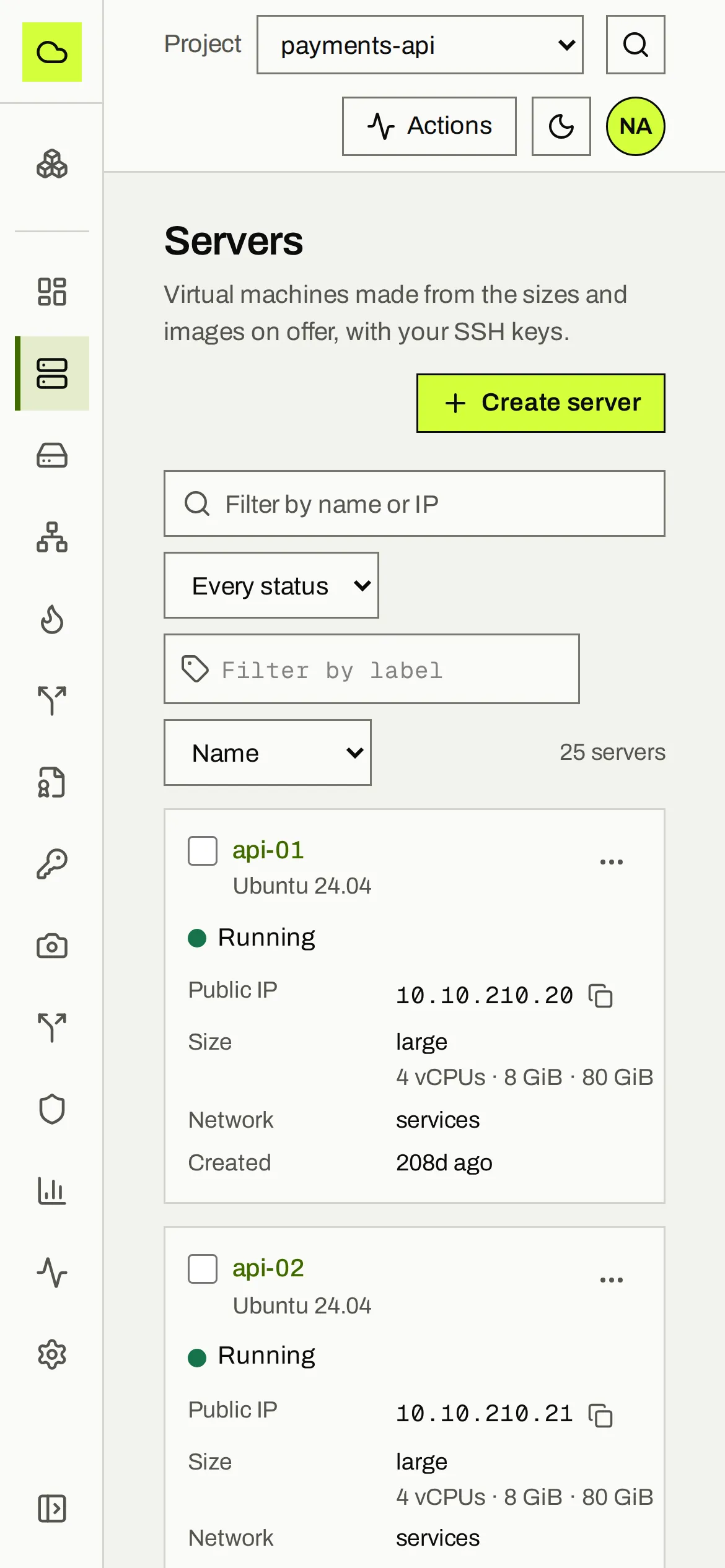
Task: Open the NA user avatar menu
Action: click(636, 126)
